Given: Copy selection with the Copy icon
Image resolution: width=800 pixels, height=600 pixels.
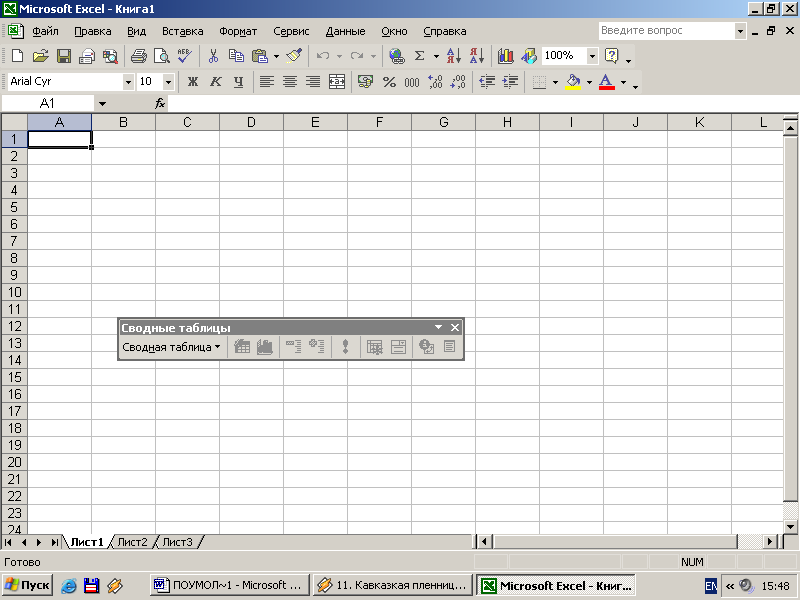Looking at the screenshot, I should (236, 56).
